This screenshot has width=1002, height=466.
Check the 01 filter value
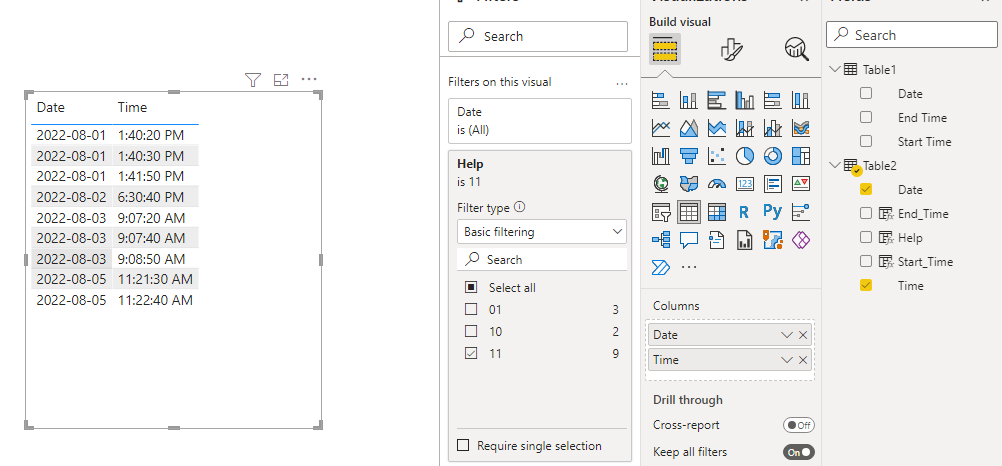pyautogui.click(x=471, y=309)
